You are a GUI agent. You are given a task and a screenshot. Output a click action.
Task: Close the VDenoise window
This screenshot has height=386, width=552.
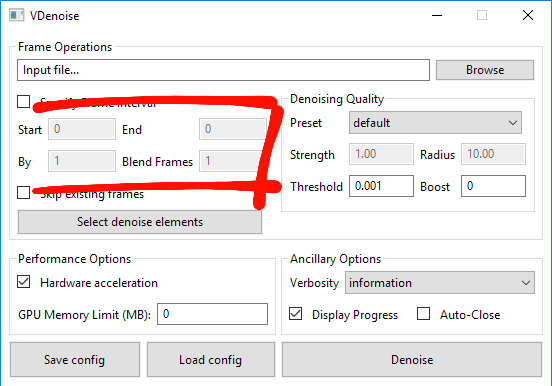click(528, 15)
